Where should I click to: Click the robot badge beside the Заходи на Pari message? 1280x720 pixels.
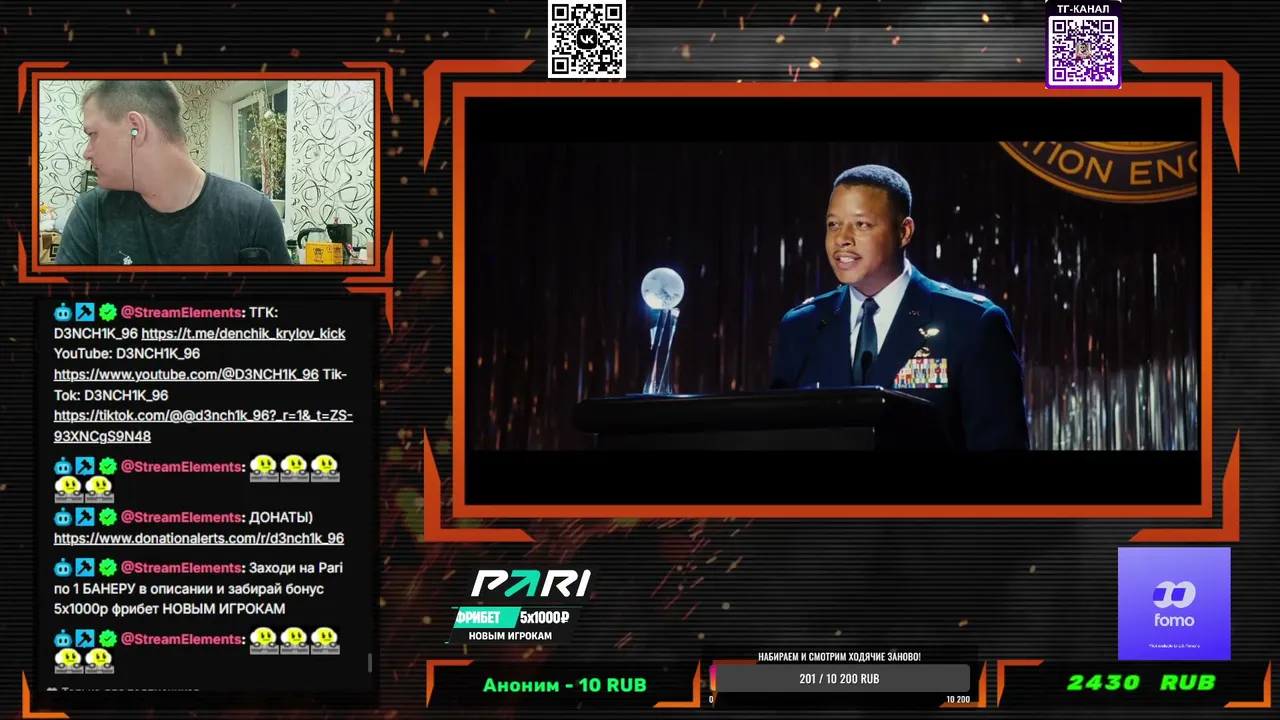(x=63, y=567)
